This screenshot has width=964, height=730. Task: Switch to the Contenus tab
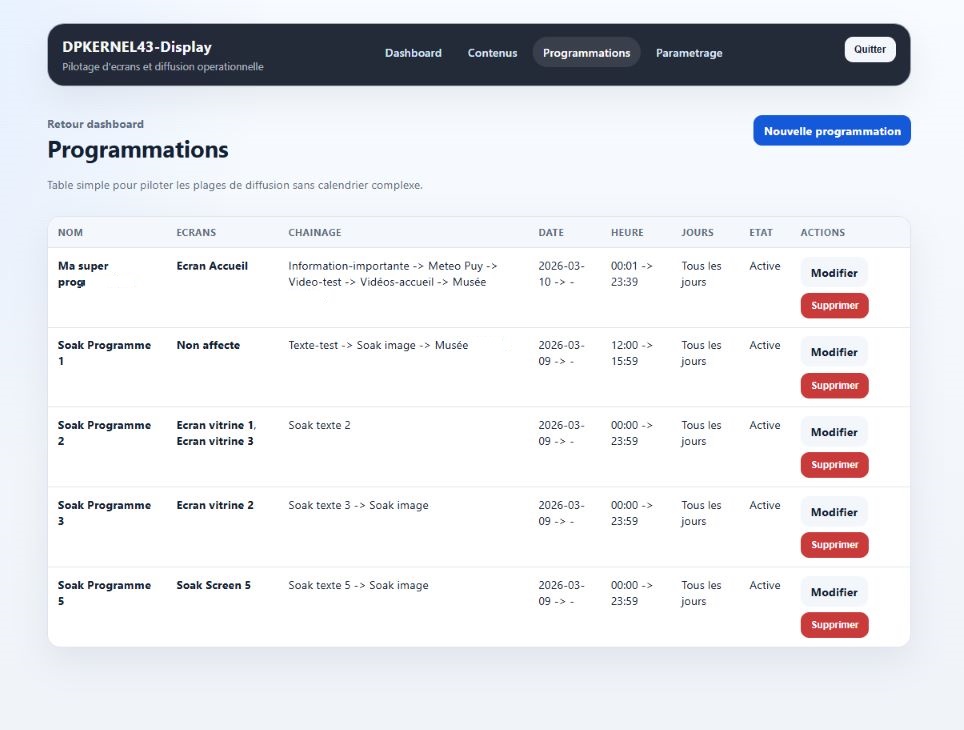[492, 53]
